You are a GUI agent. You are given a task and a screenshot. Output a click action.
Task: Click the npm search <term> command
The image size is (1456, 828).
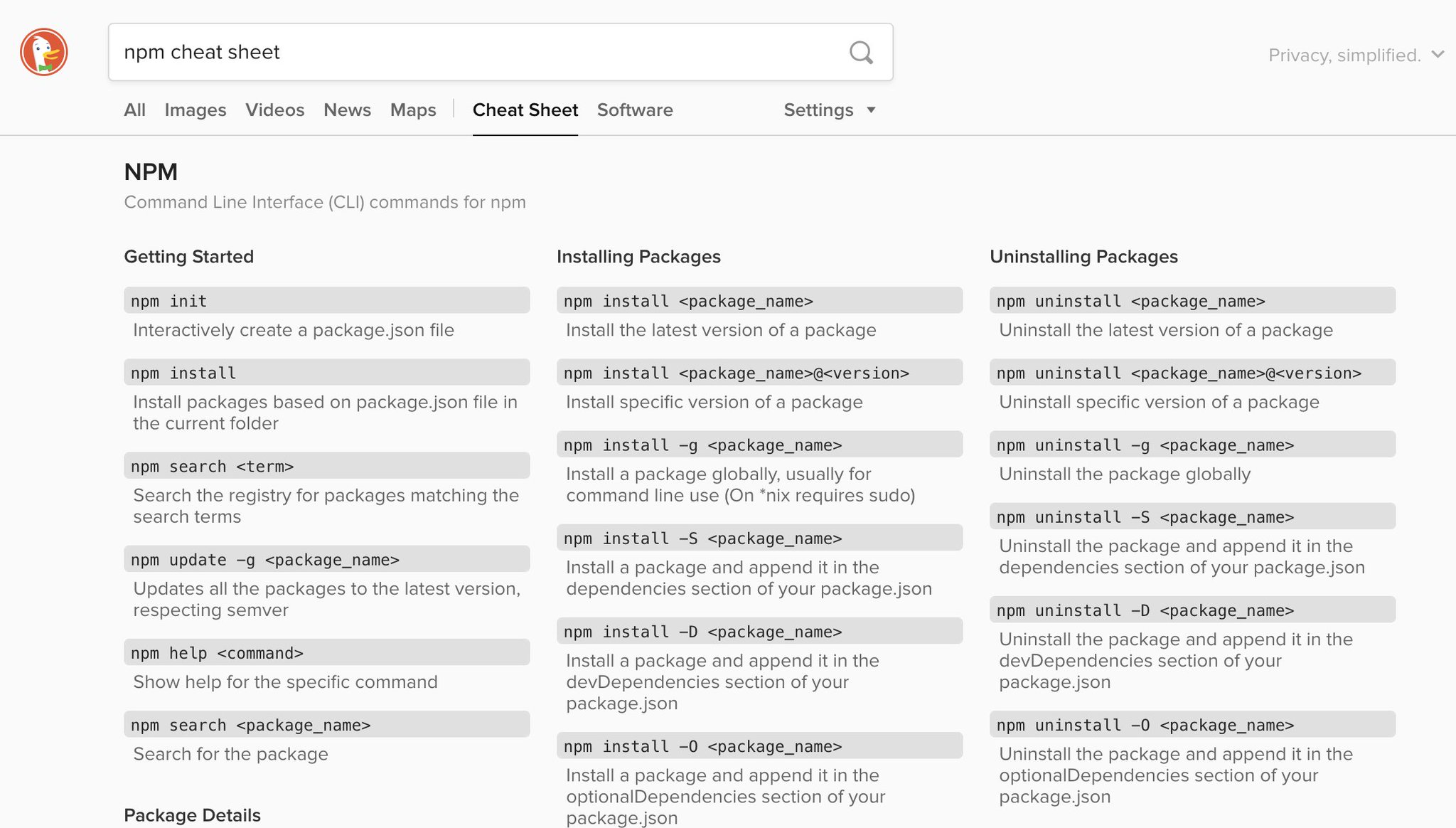pyautogui.click(x=326, y=466)
